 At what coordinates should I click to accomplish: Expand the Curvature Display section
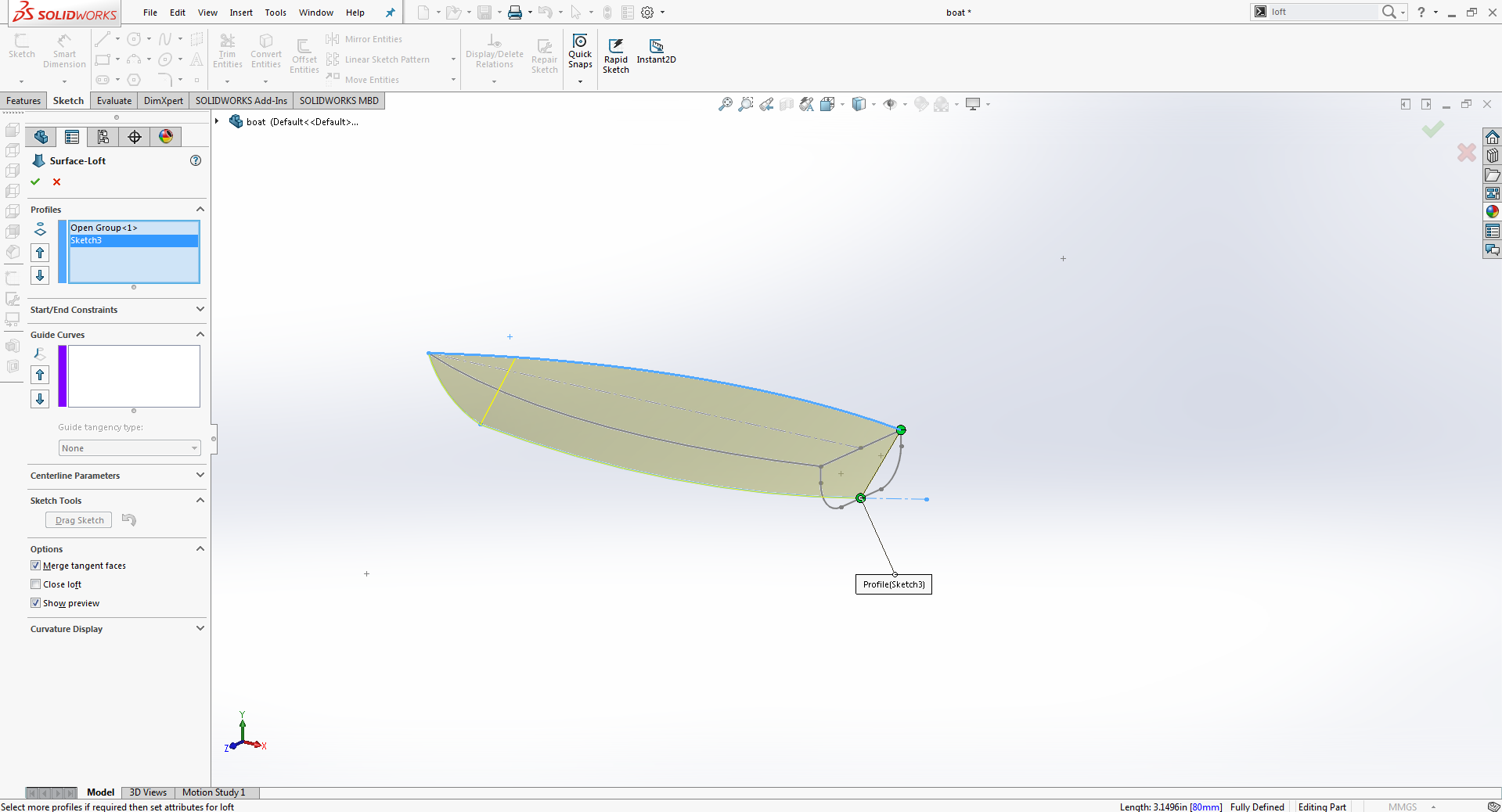coord(200,629)
